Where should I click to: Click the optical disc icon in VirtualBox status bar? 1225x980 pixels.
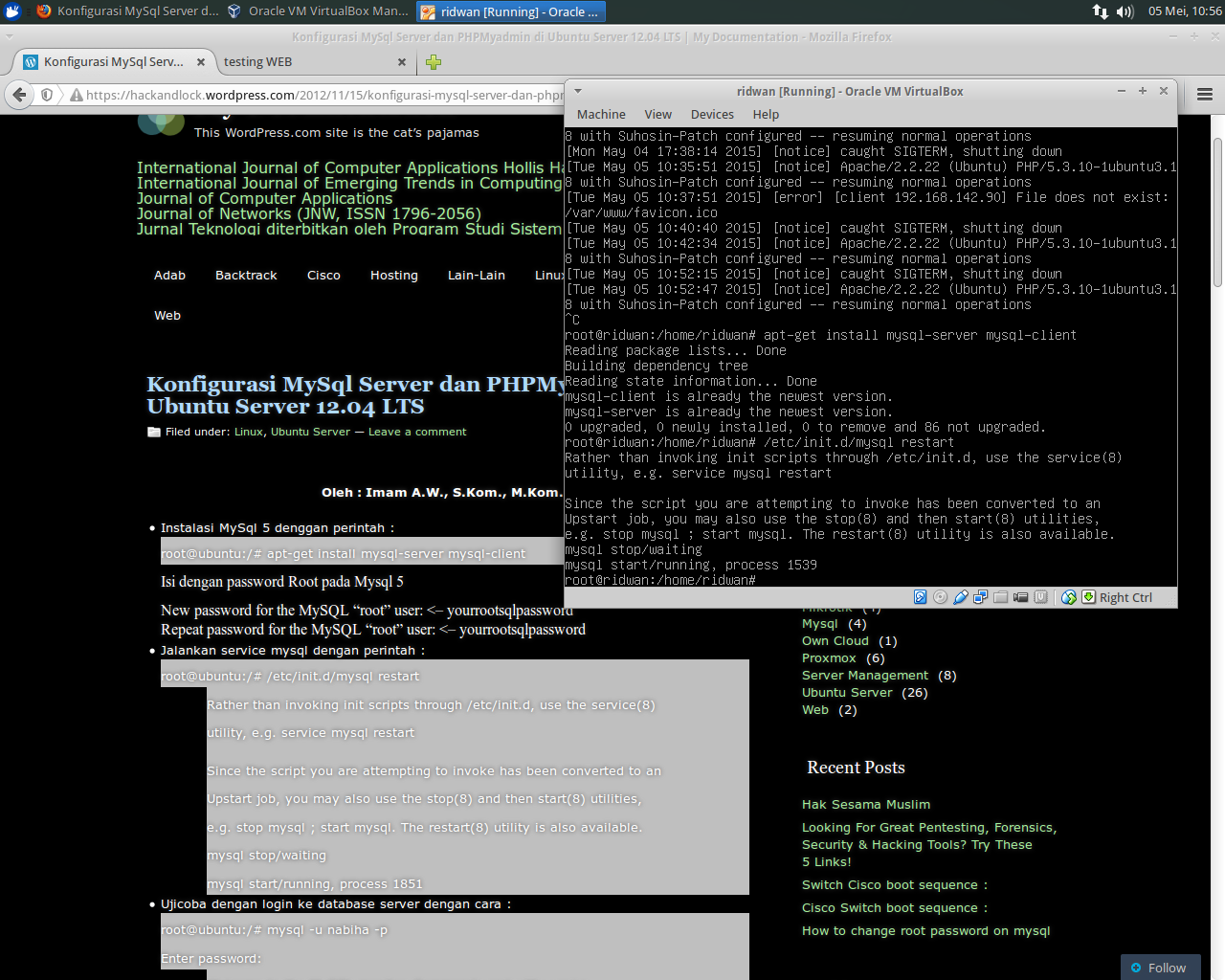pyautogui.click(x=940, y=597)
